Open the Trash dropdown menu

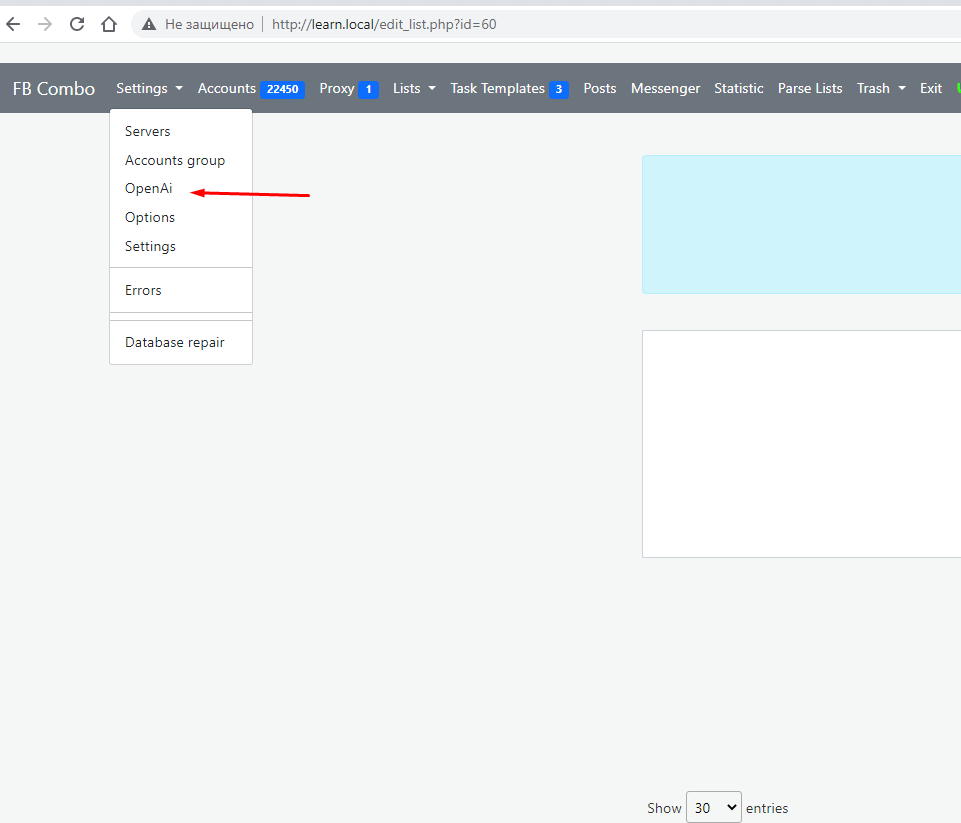pyautogui.click(x=880, y=88)
